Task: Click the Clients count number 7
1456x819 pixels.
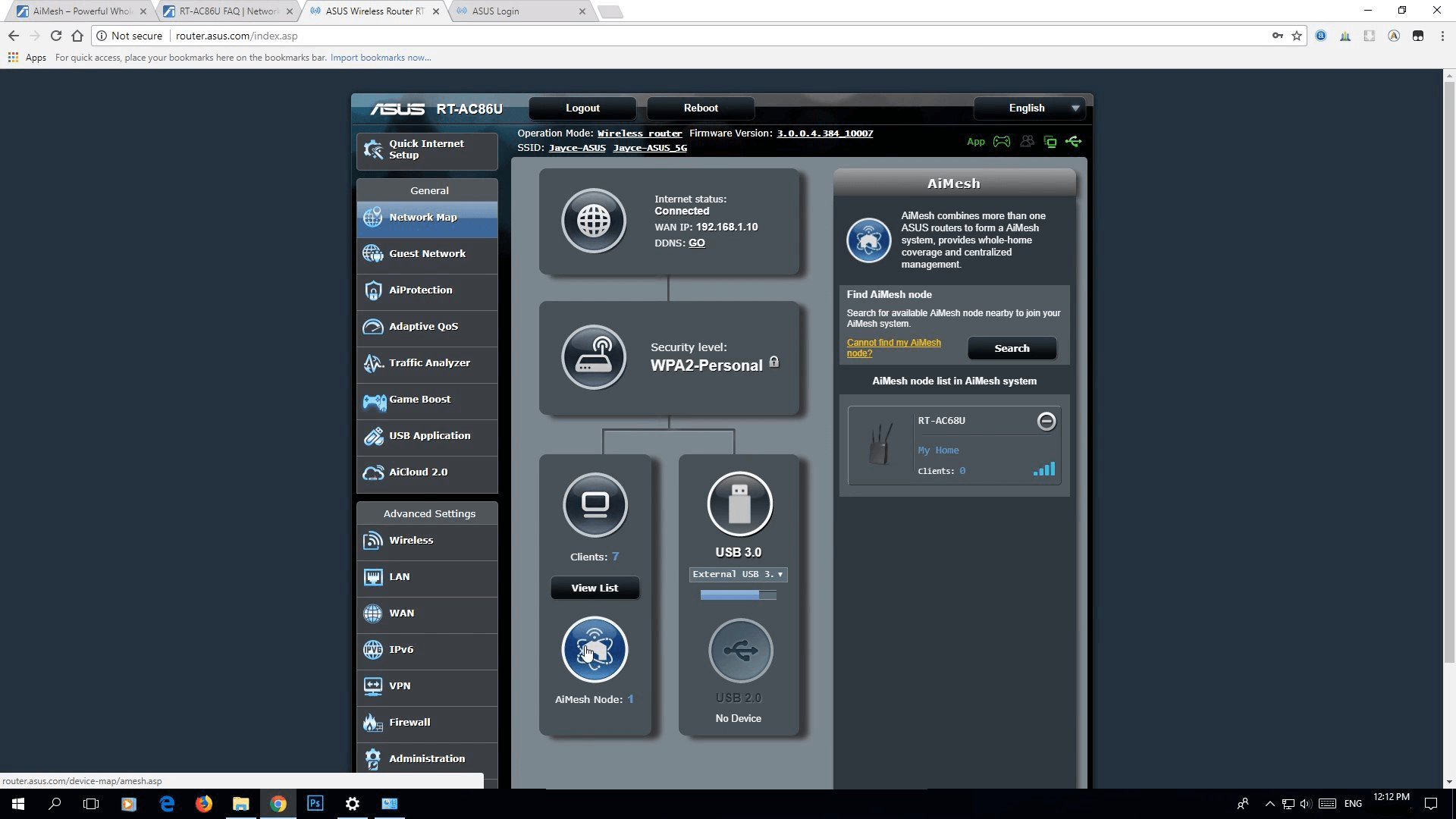Action: coord(615,557)
